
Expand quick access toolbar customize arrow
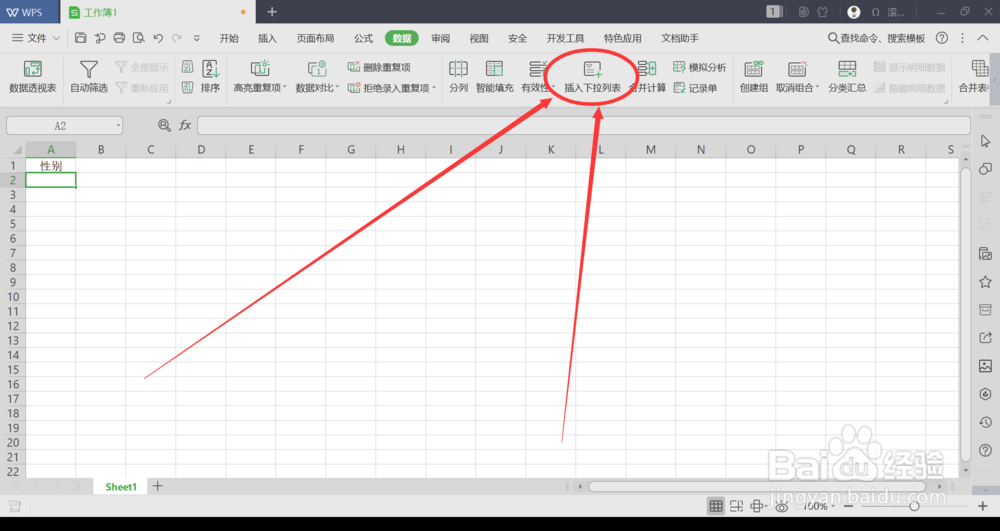tap(196, 38)
